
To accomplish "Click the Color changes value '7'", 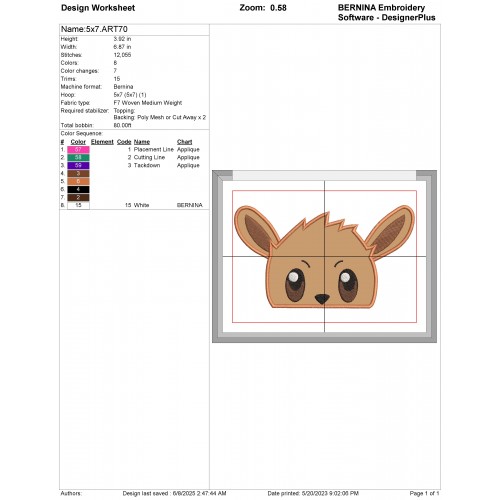I will pos(115,71).
